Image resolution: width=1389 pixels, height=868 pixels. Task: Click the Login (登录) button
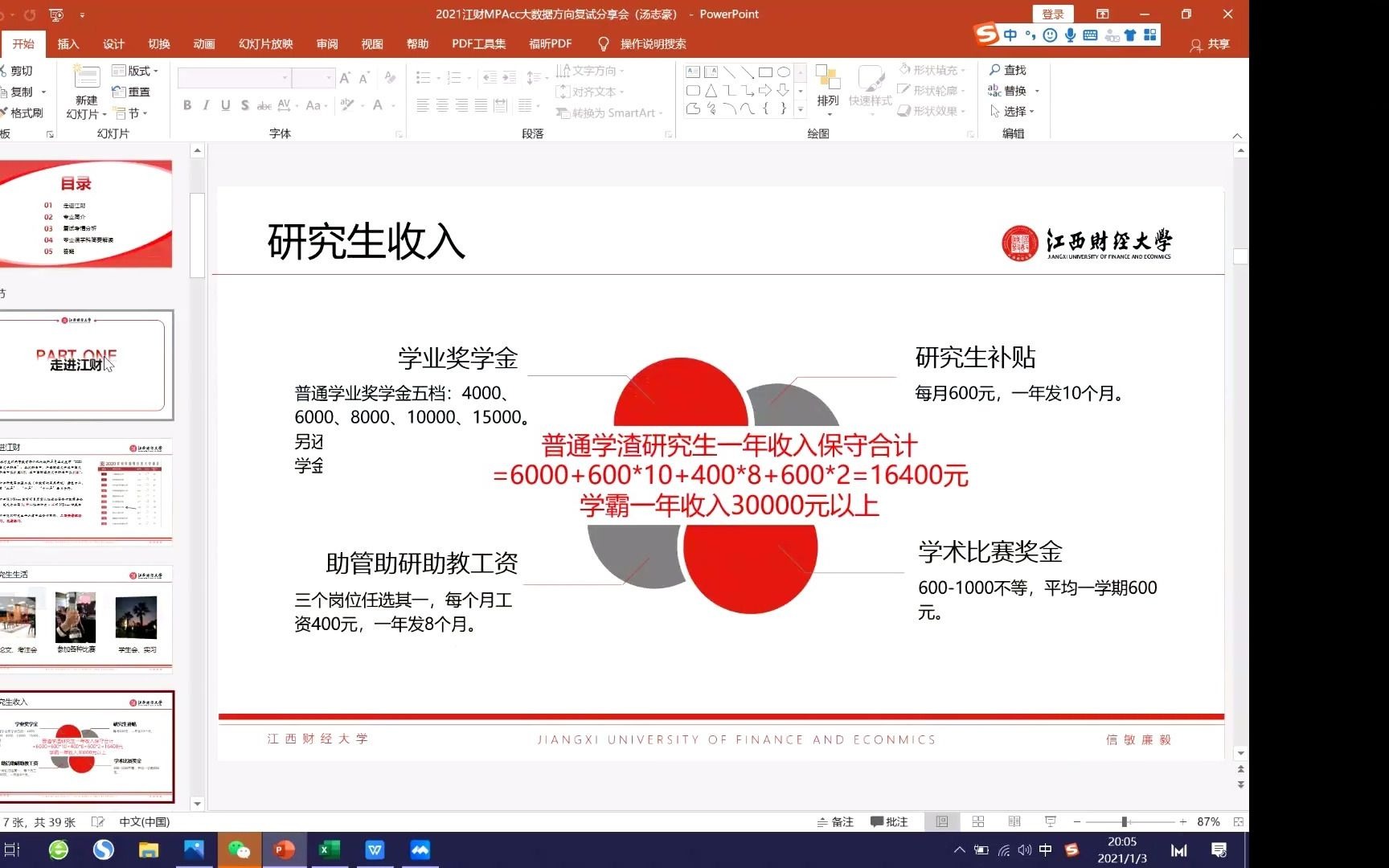point(1053,14)
